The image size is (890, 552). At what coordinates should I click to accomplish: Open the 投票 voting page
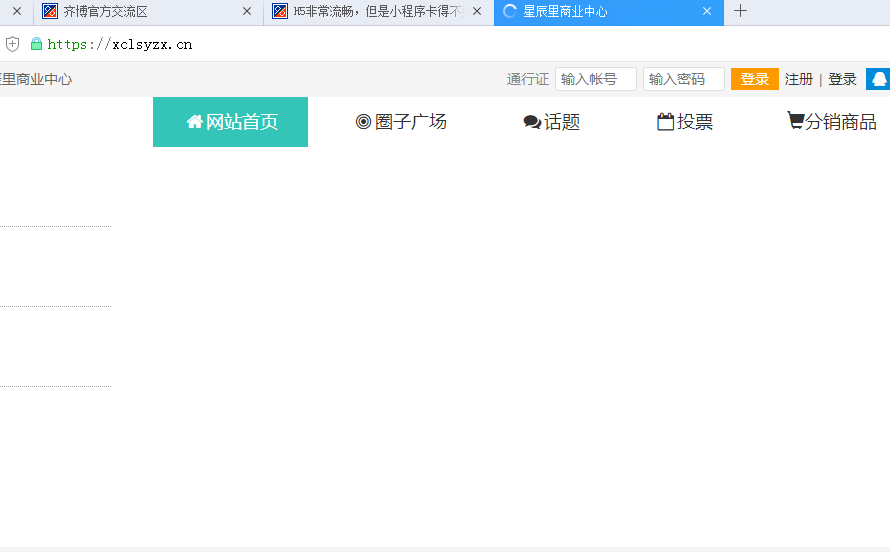685,122
